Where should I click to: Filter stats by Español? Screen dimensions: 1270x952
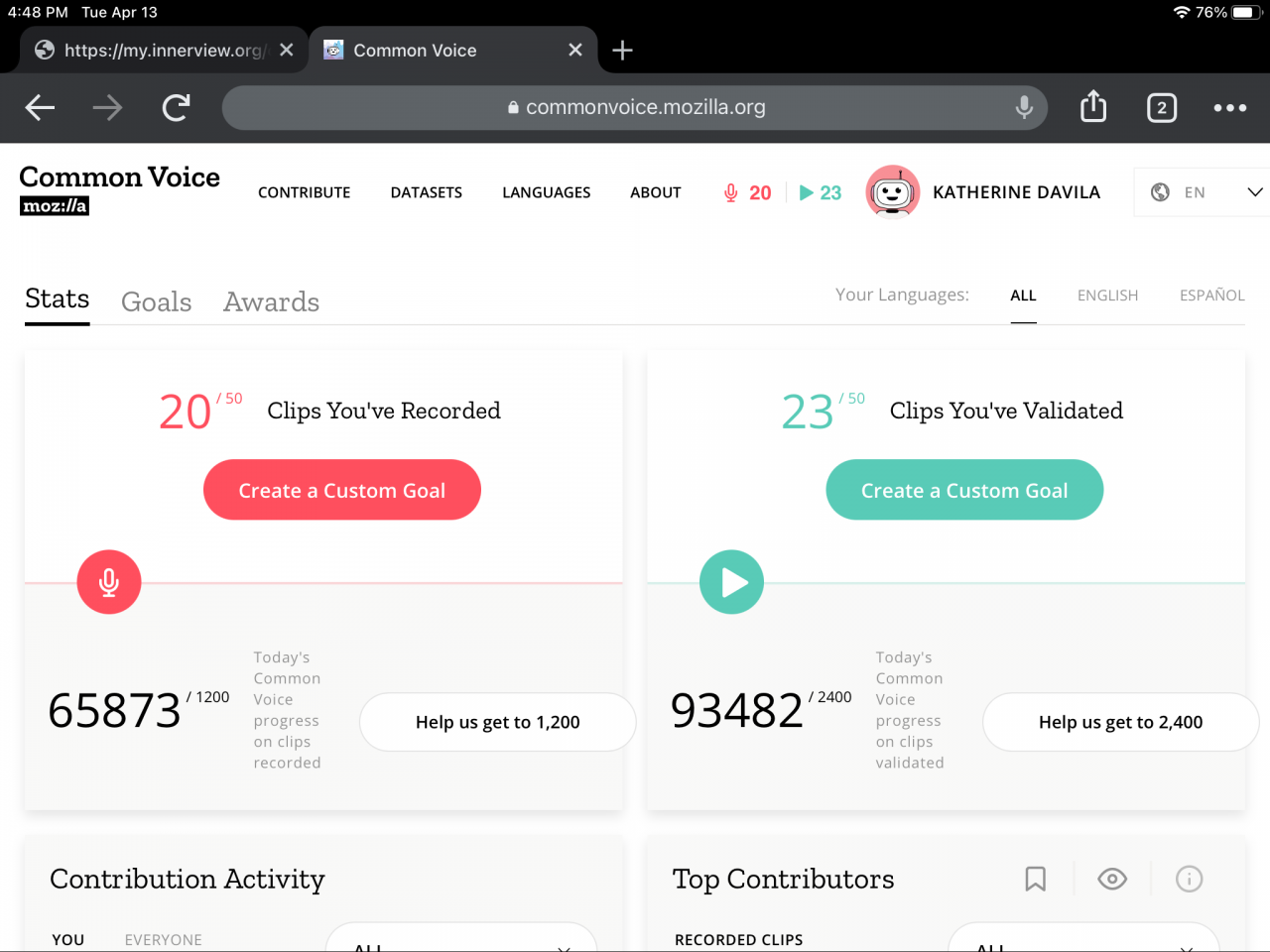coord(1211,296)
